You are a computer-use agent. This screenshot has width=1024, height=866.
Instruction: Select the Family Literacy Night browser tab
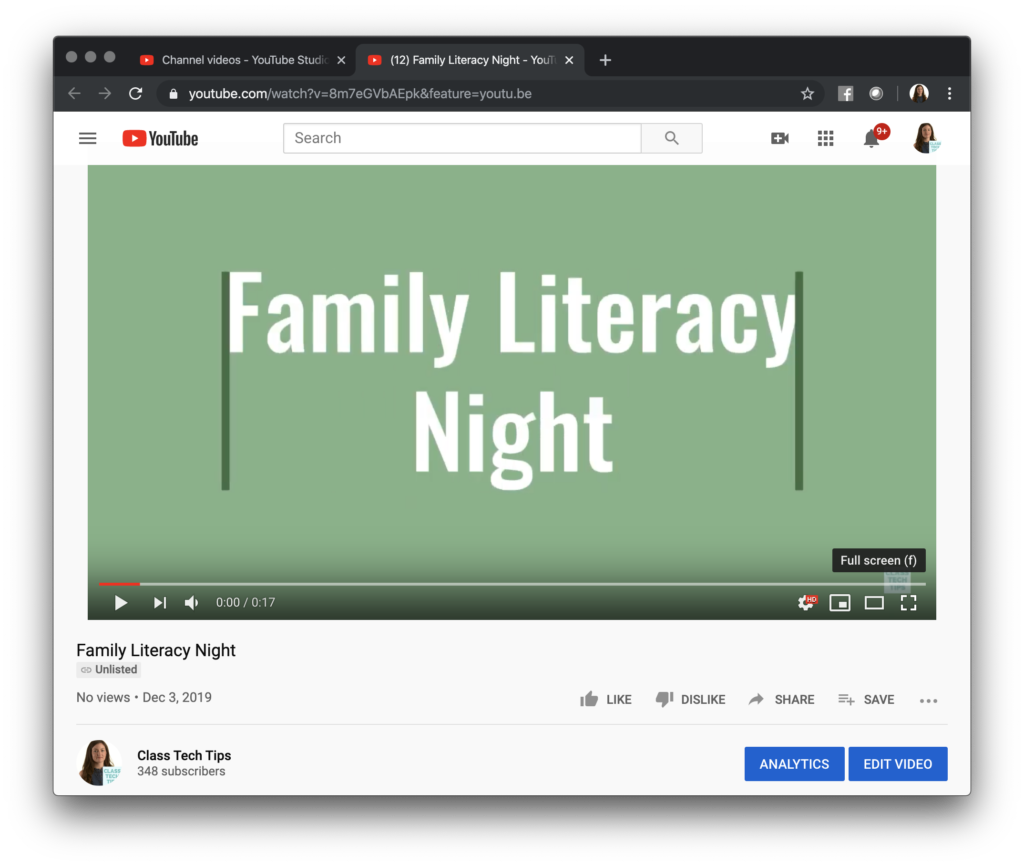tap(465, 60)
